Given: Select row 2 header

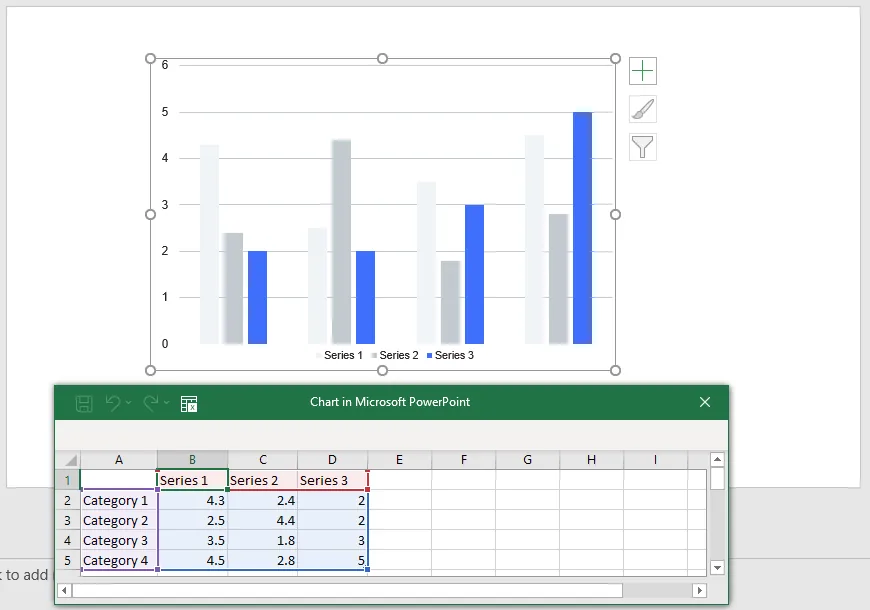Looking at the screenshot, I should coord(68,501).
